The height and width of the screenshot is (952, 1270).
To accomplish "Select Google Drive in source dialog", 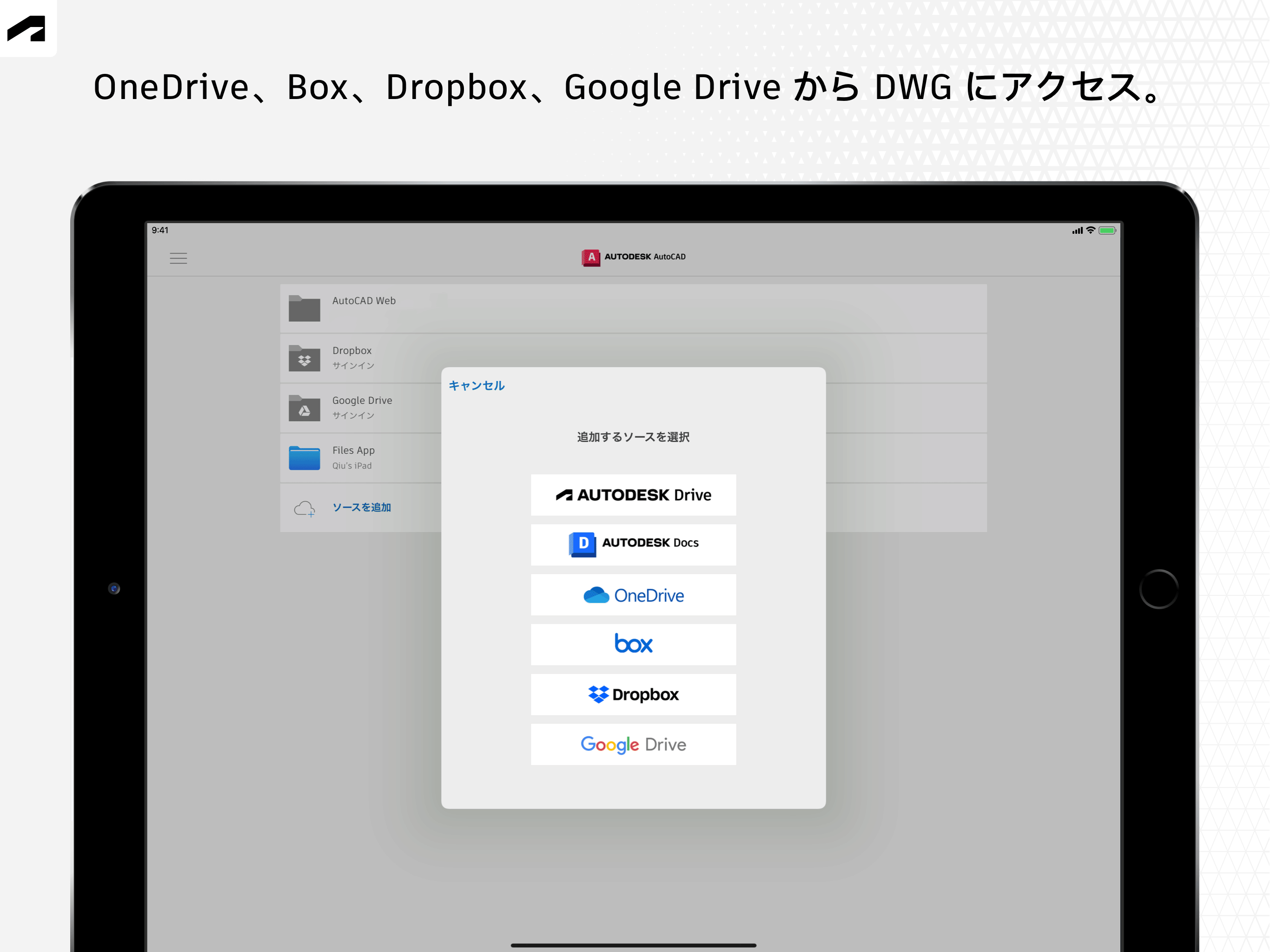I will pos(633,744).
